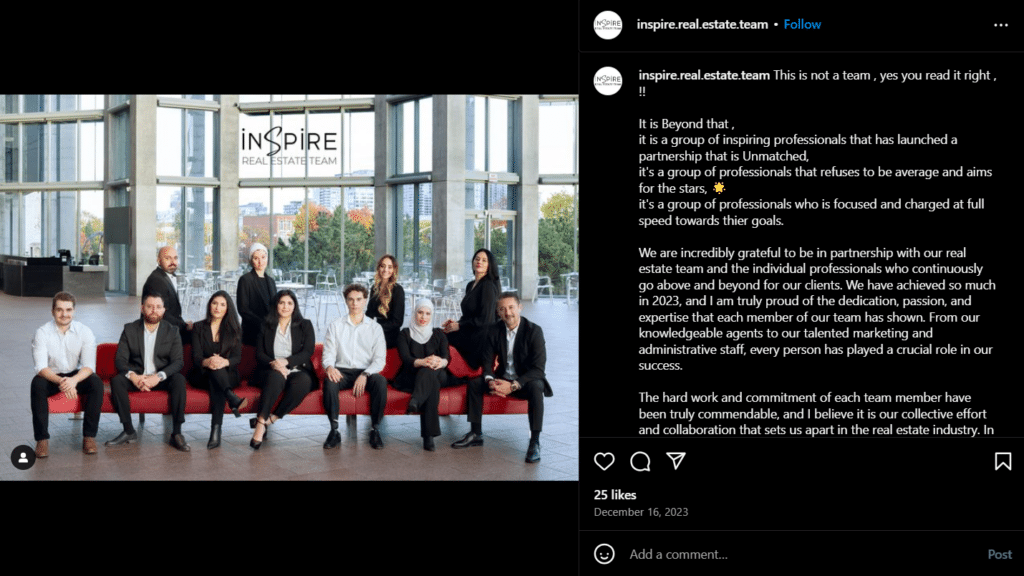Click the header profile avatar
Image resolution: width=1024 pixels, height=576 pixels.
pyautogui.click(x=607, y=25)
